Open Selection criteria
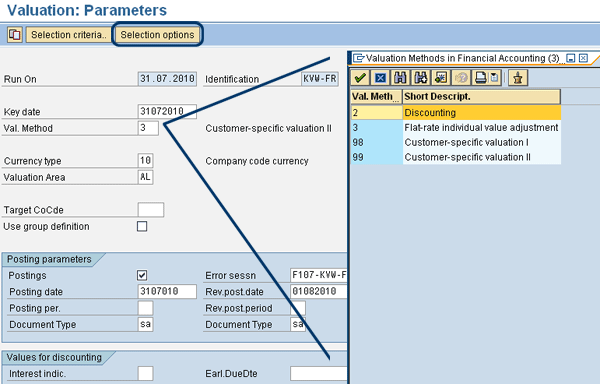This screenshot has width=600, height=384. click(68, 35)
